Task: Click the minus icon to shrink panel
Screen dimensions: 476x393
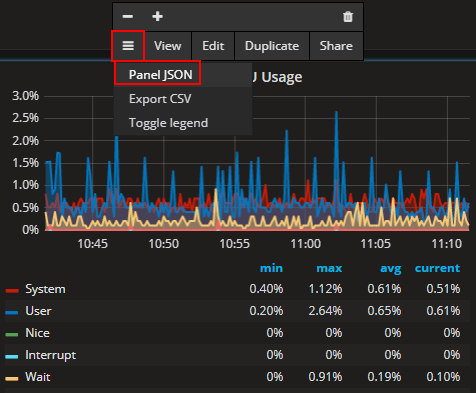Action: click(x=128, y=16)
